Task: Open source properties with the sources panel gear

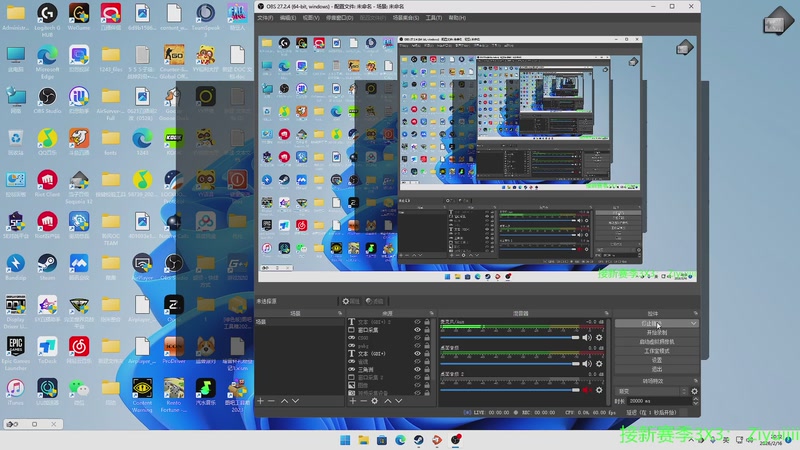Action: click(x=374, y=401)
